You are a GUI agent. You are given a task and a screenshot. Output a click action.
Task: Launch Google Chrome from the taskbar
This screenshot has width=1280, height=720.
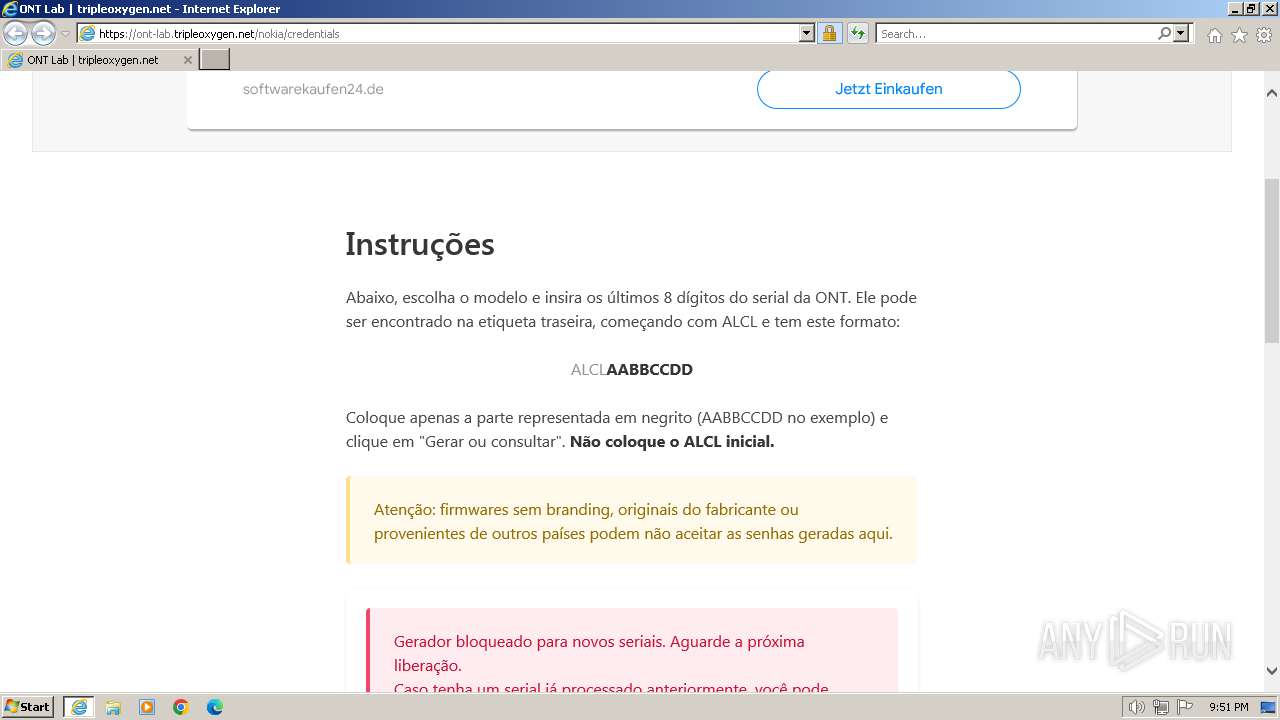(181, 707)
